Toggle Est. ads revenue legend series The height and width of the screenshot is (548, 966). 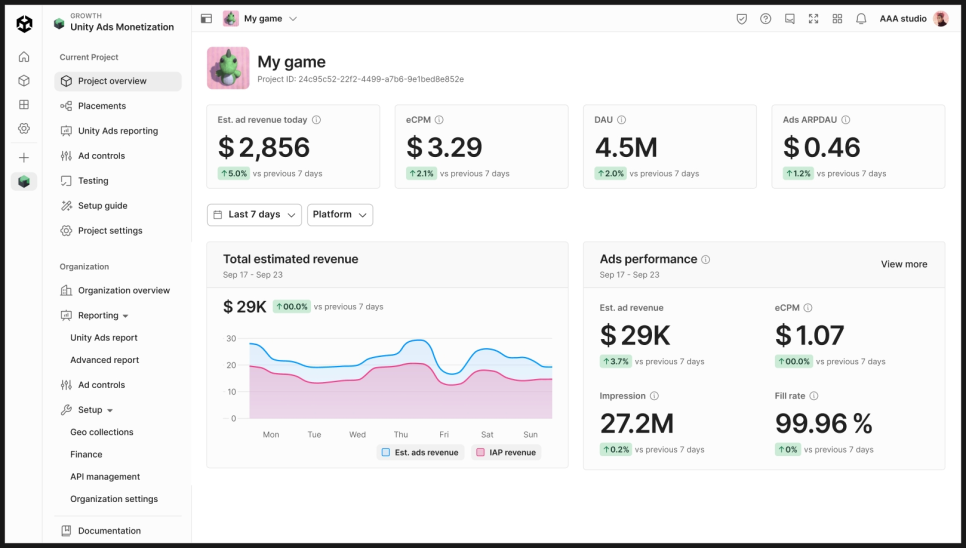pos(420,453)
